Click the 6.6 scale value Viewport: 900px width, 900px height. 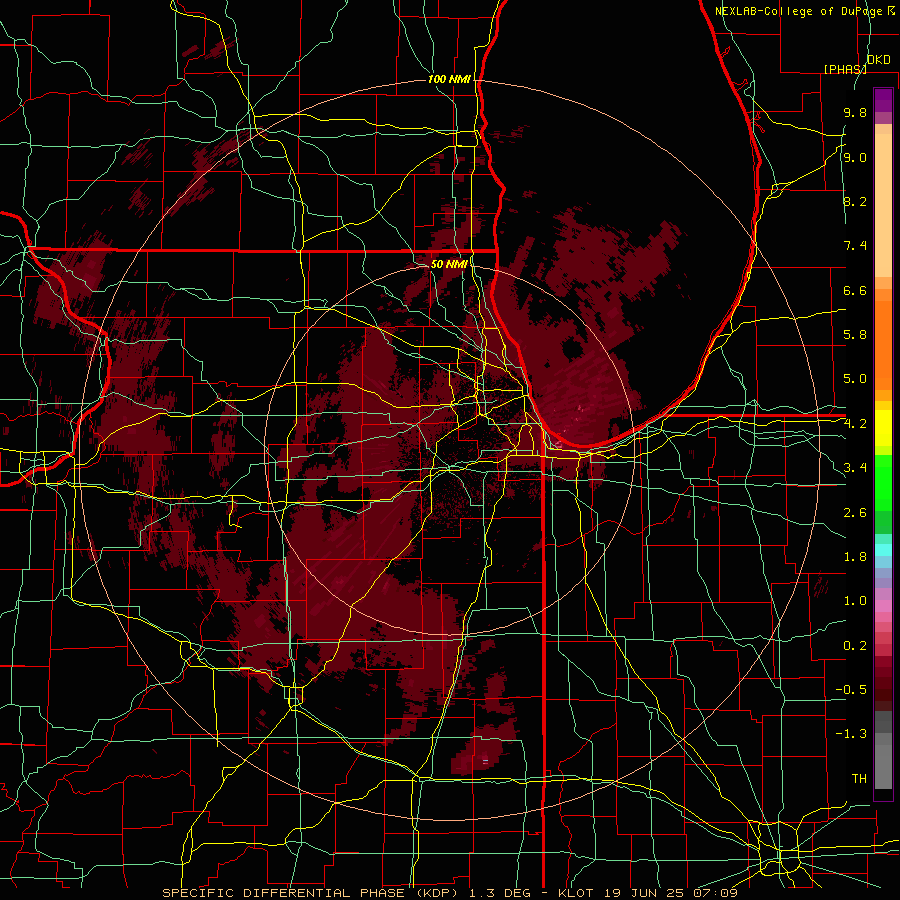tap(855, 290)
